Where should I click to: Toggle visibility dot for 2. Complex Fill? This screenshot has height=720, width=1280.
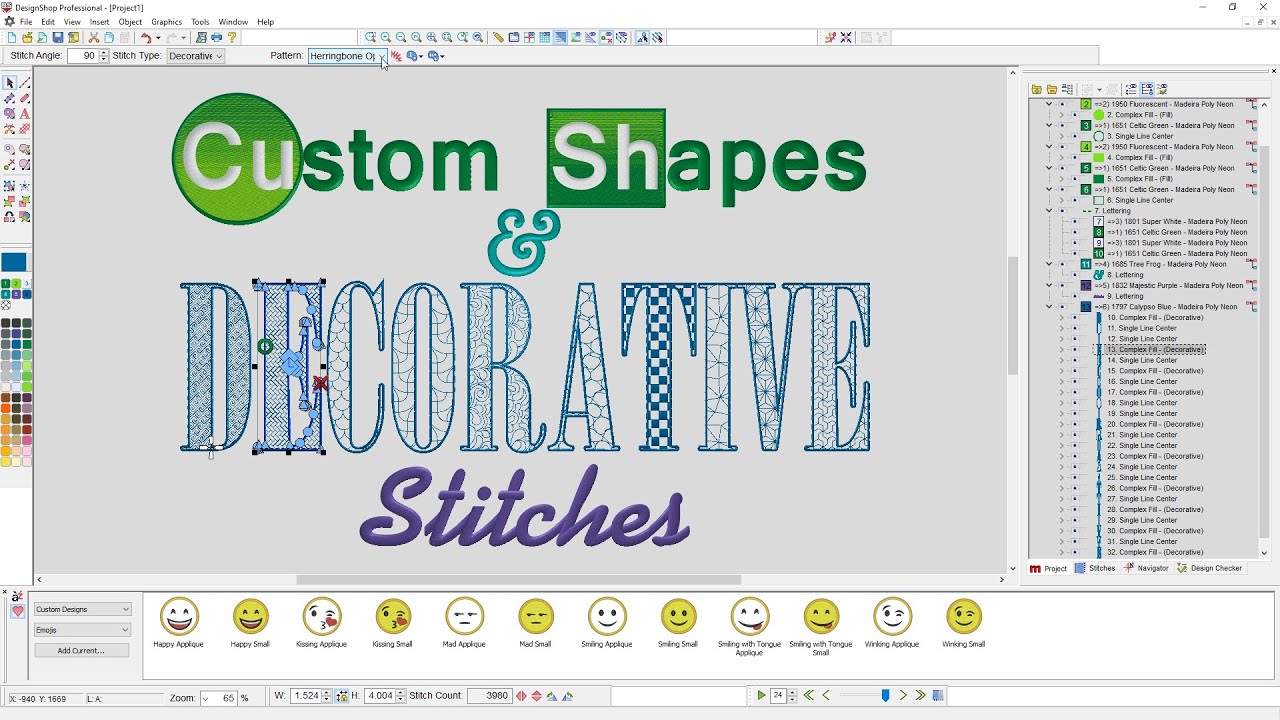pyautogui.click(x=1075, y=115)
